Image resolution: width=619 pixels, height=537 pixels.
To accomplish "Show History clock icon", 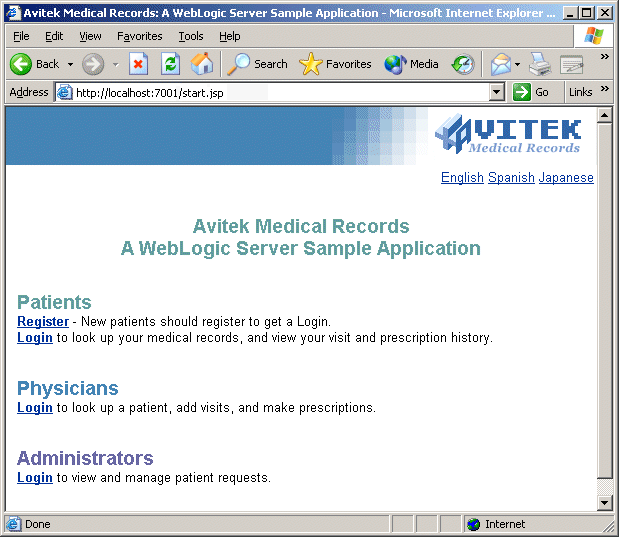I will [x=463, y=64].
